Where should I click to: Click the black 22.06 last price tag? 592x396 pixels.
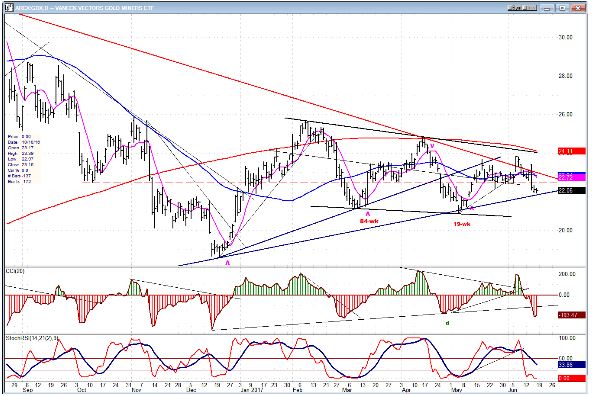click(572, 191)
